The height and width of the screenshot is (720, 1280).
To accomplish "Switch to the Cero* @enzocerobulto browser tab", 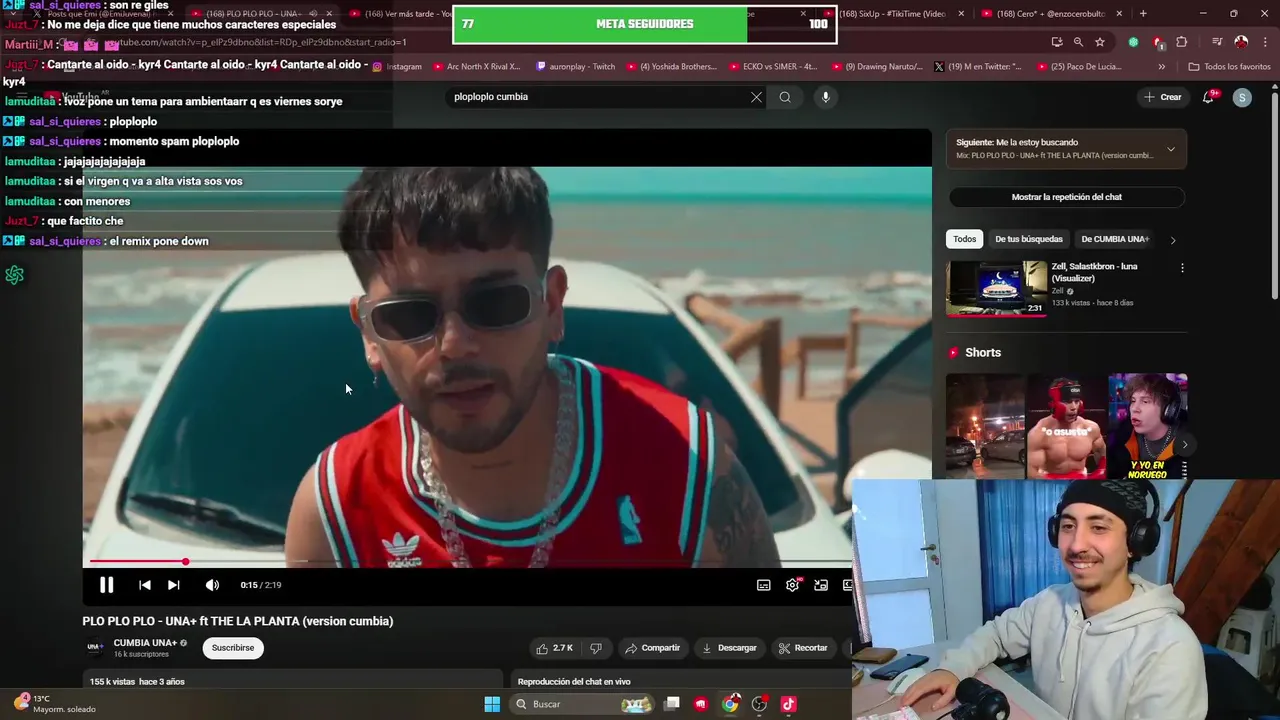I will point(1053,14).
